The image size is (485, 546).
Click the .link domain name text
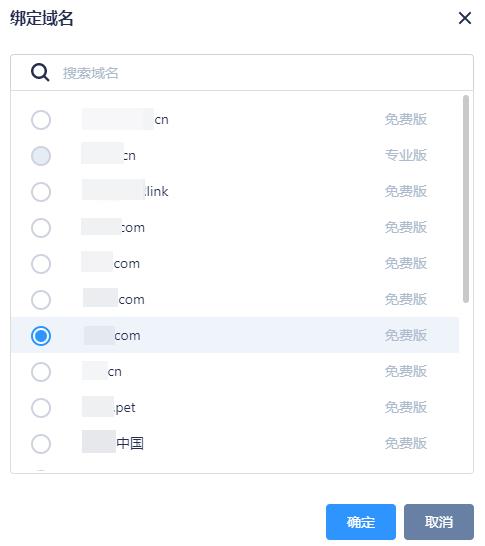tap(125, 191)
